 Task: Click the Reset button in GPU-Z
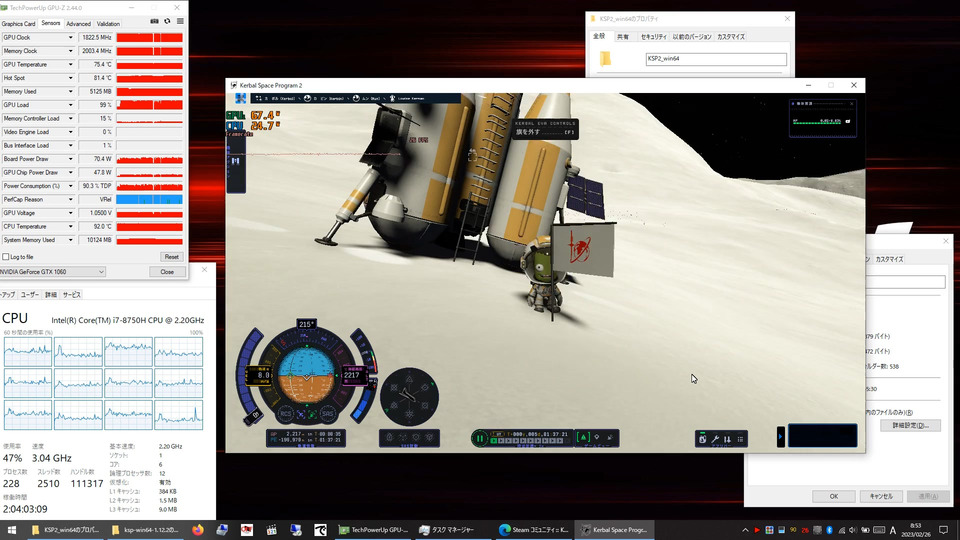coord(171,257)
